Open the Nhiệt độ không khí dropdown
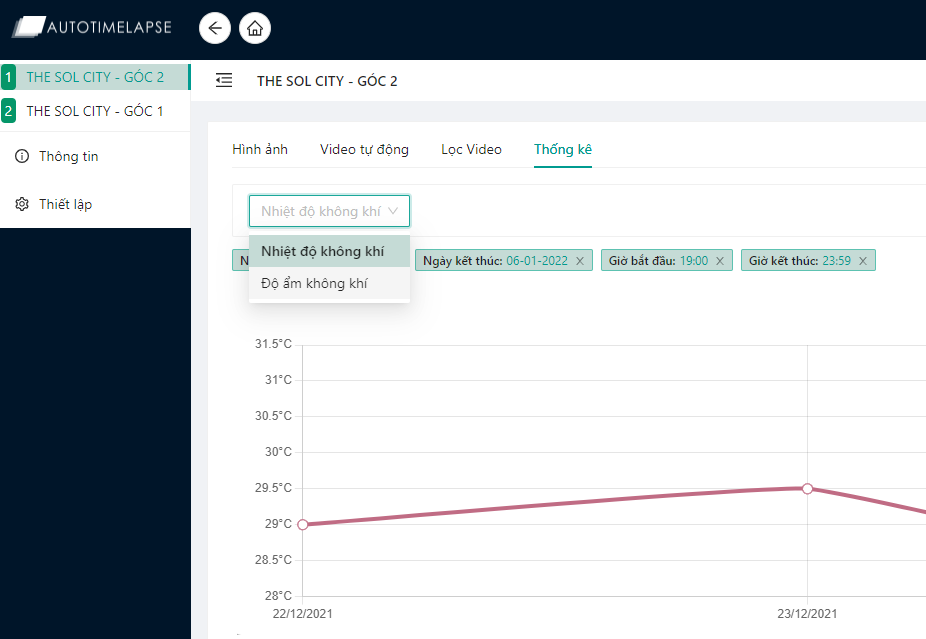Screen dimensions: 926x639 tap(330, 211)
